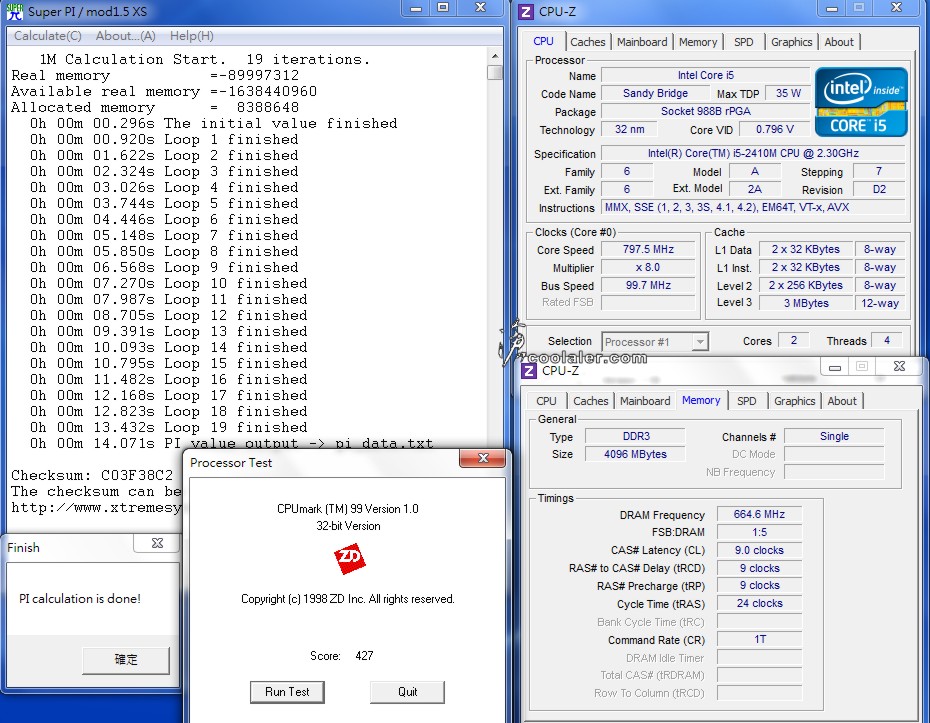
Task: Click the Super PI scrollbar up arrow
Action: pyautogui.click(x=495, y=56)
